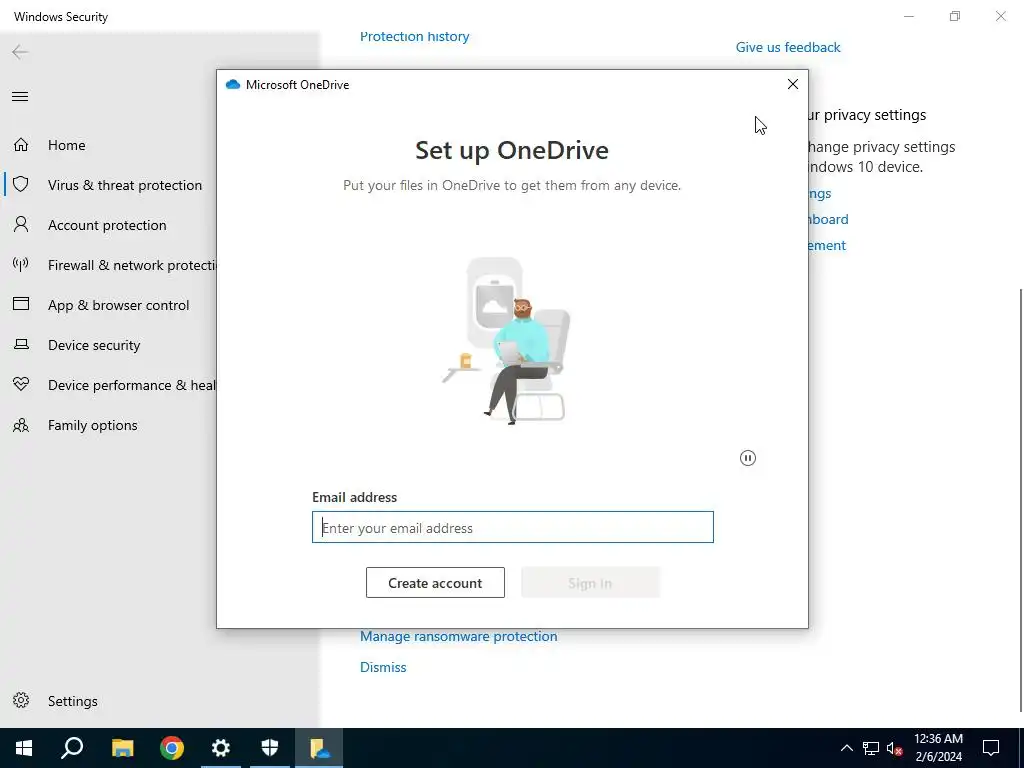Screen dimensions: 1024x768
Task: Go back with the Windows Security arrow
Action: (20, 52)
